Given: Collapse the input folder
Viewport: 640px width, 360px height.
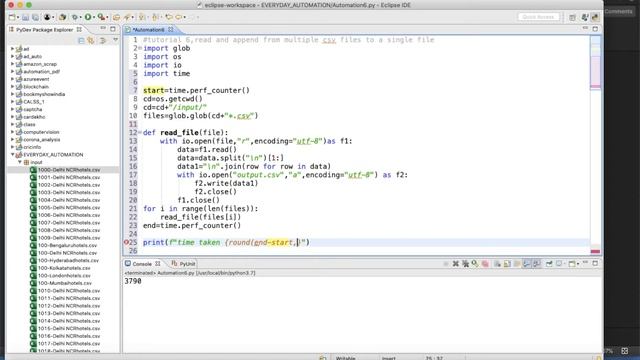Looking at the screenshot, I should pos(20,162).
